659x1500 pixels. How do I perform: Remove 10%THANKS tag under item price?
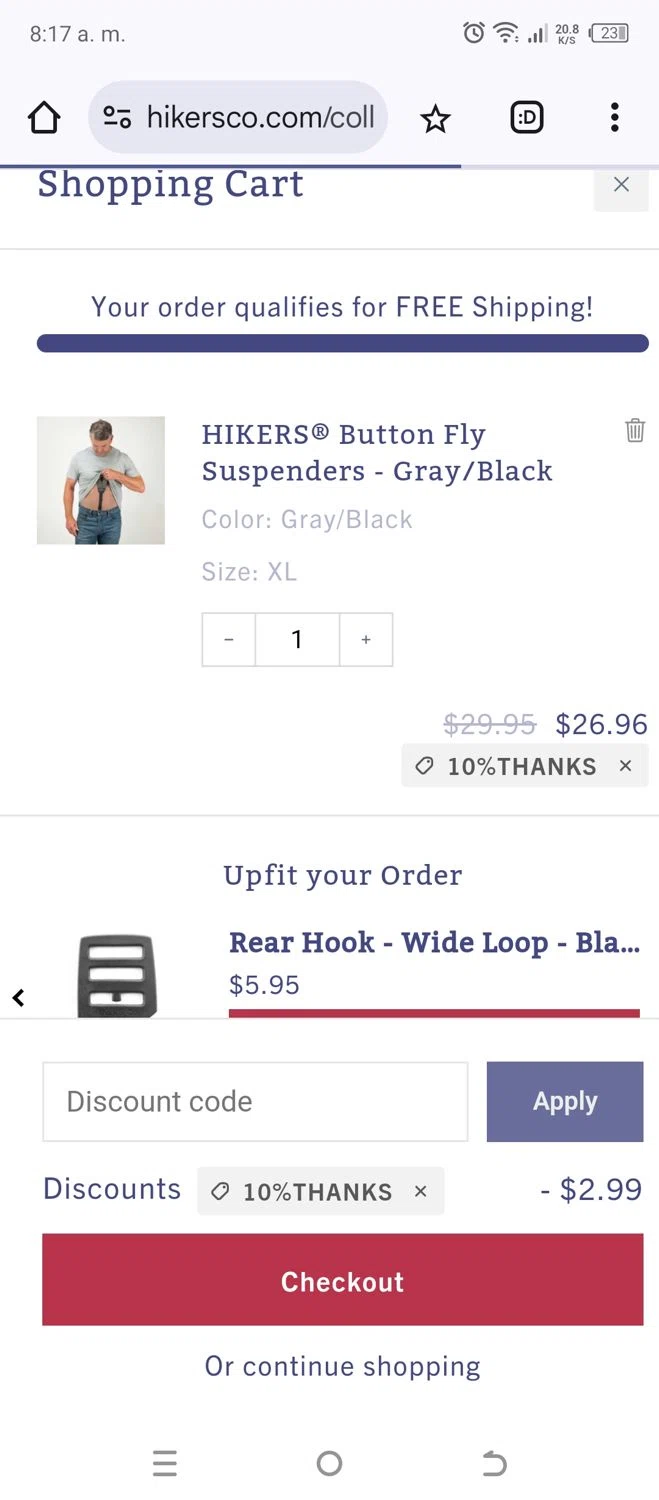(x=626, y=766)
